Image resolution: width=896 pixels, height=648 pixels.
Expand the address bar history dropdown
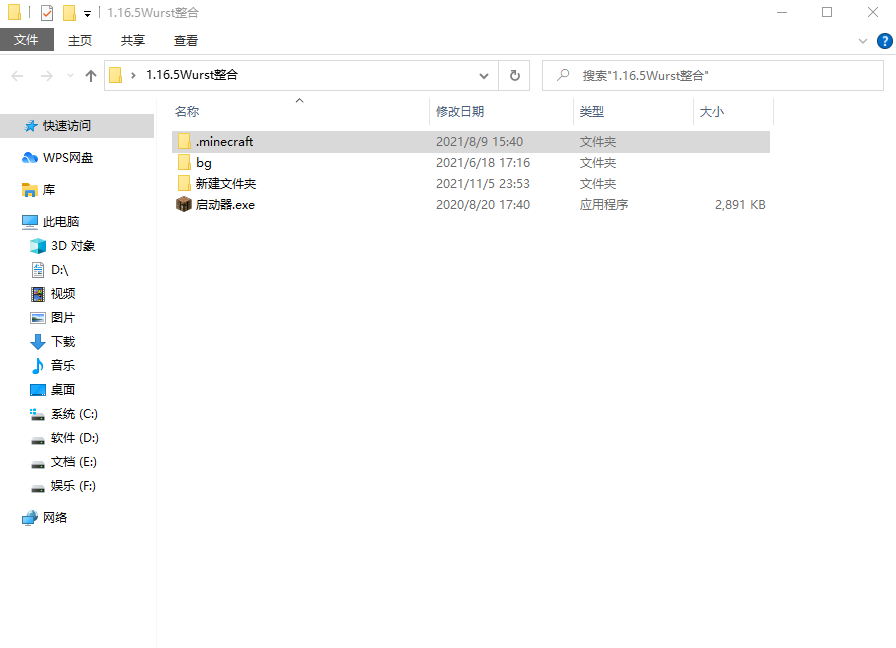point(484,75)
